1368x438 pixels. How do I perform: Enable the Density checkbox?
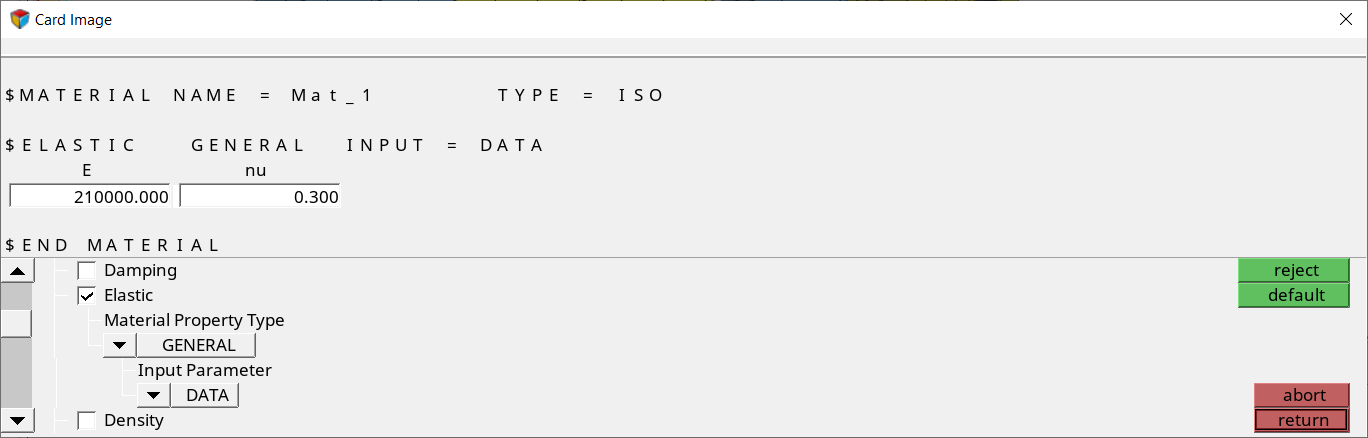click(87, 421)
